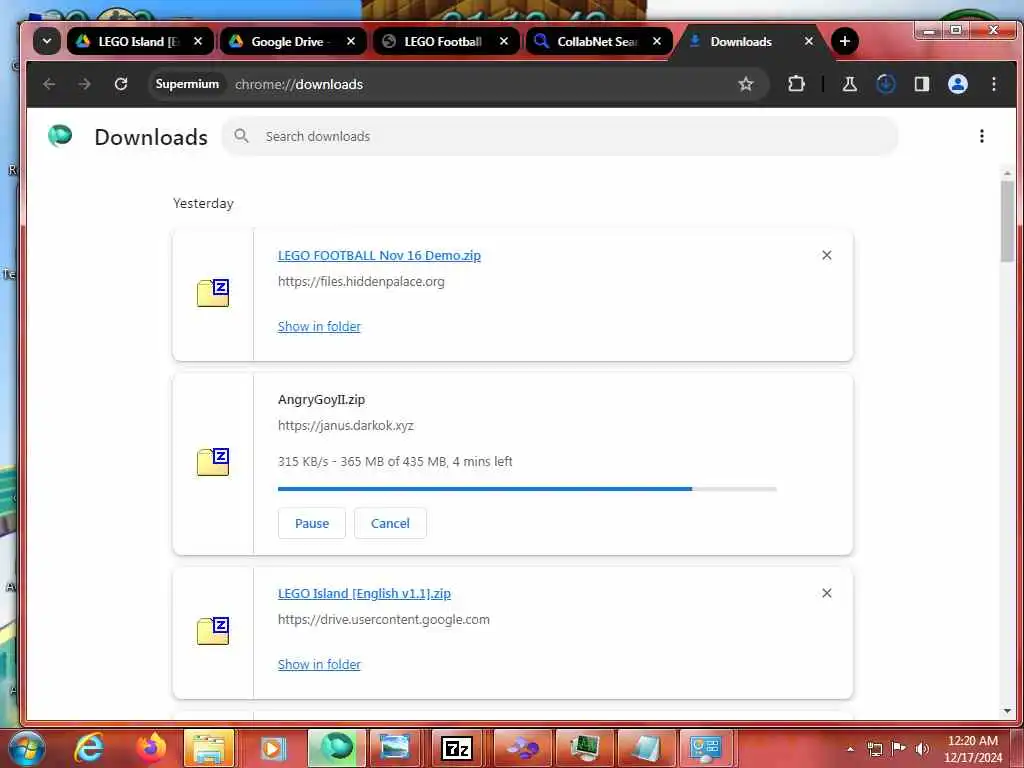Switch to the LEGO Football tab
Viewport: 1024px width, 768px height.
(447, 41)
